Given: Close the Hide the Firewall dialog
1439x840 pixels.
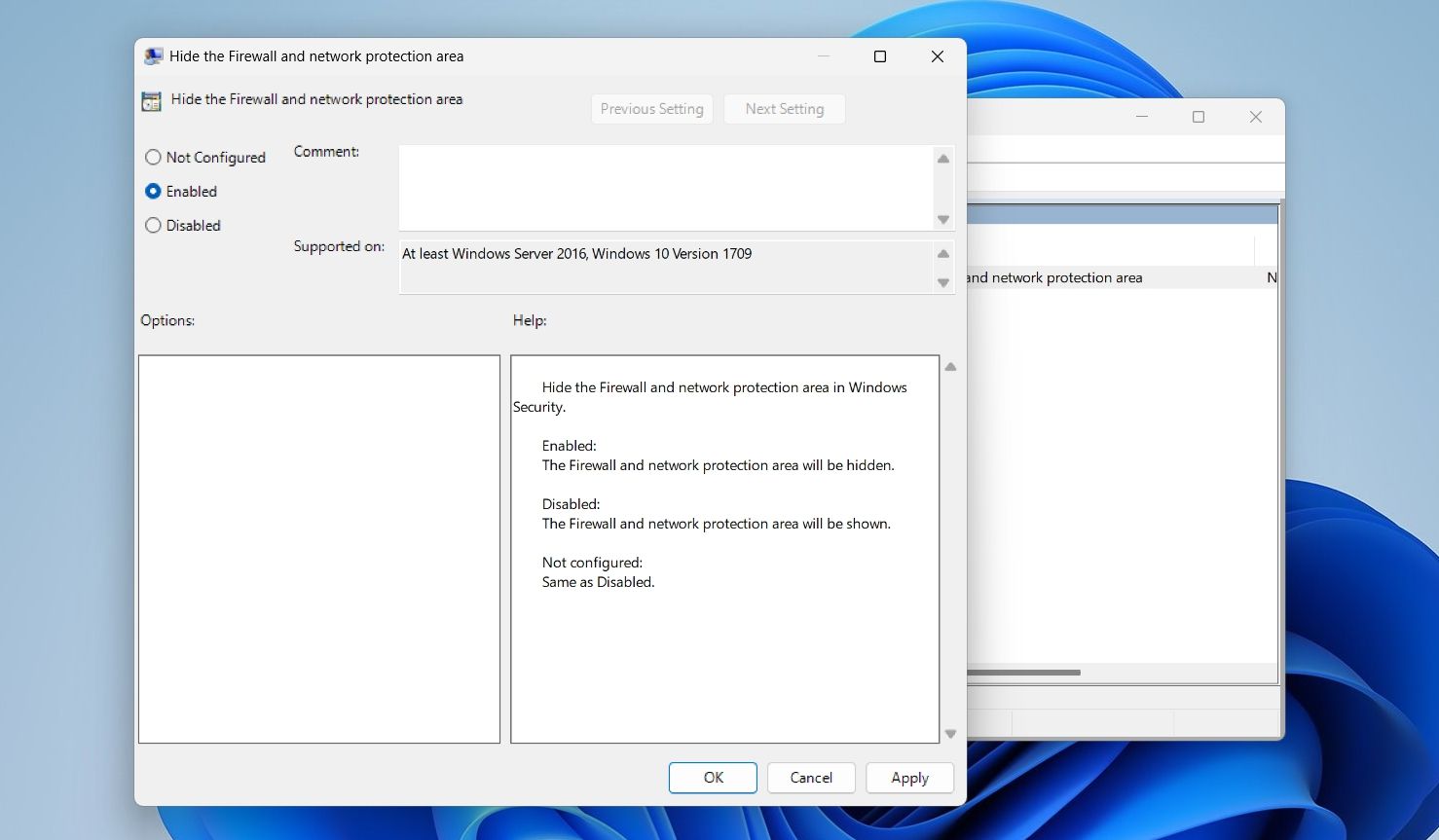Looking at the screenshot, I should [937, 56].
